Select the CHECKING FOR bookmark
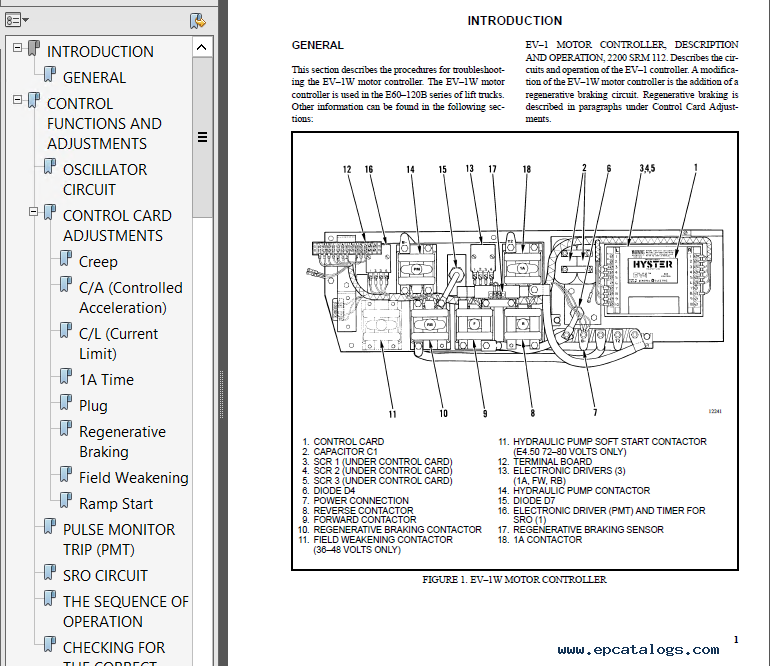770x666 pixels. [114, 652]
